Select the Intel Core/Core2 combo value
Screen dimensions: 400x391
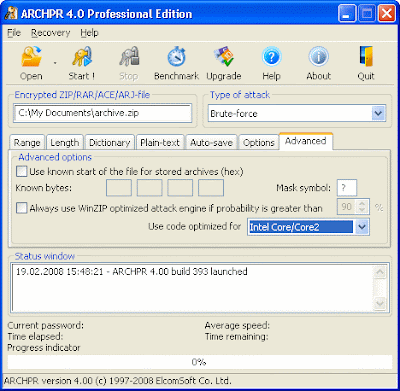pyautogui.click(x=301, y=227)
